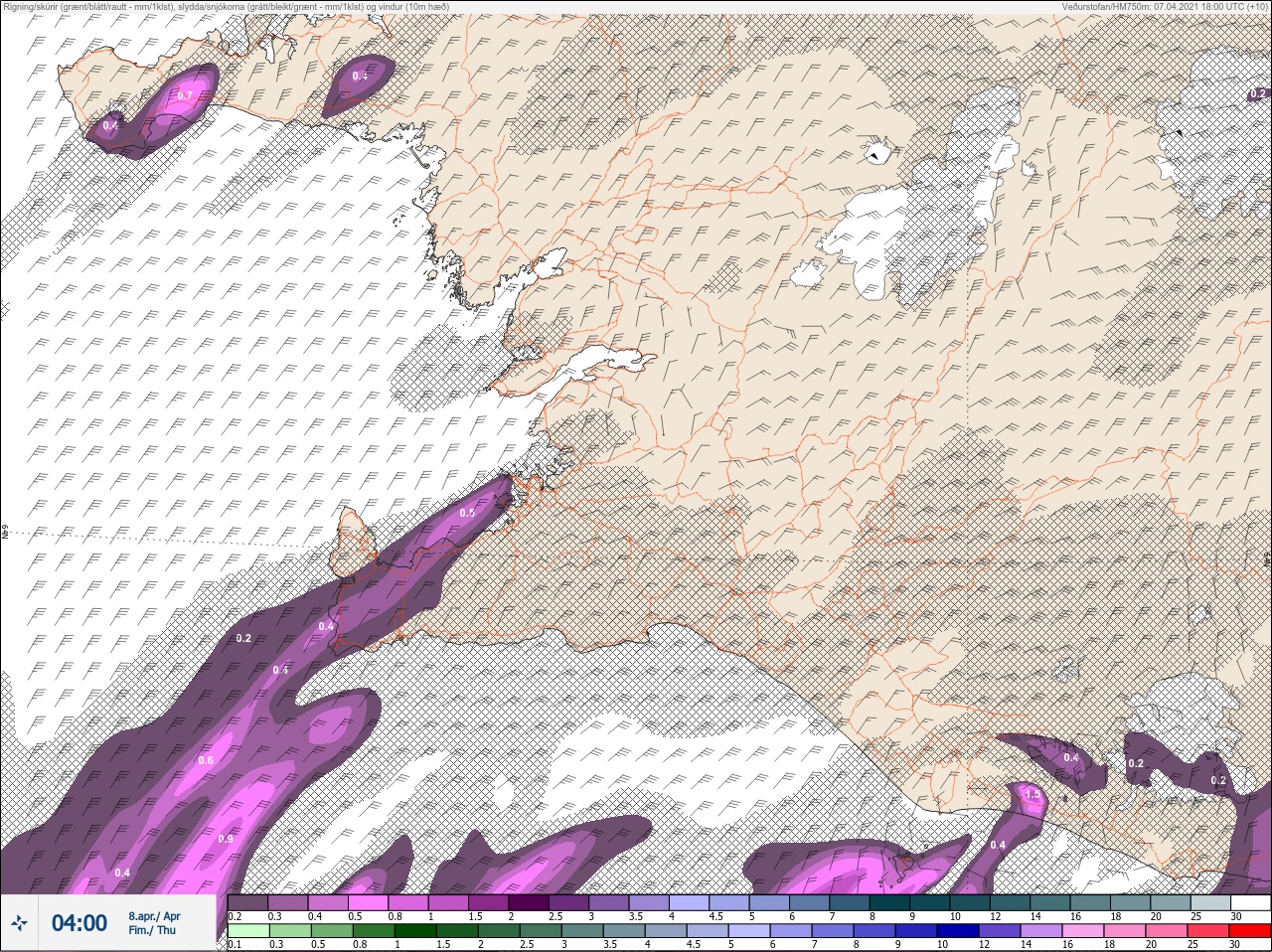Pick upper legend swatch between 0.2 and 0.3
The height and width of the screenshot is (952, 1272).
(248, 903)
